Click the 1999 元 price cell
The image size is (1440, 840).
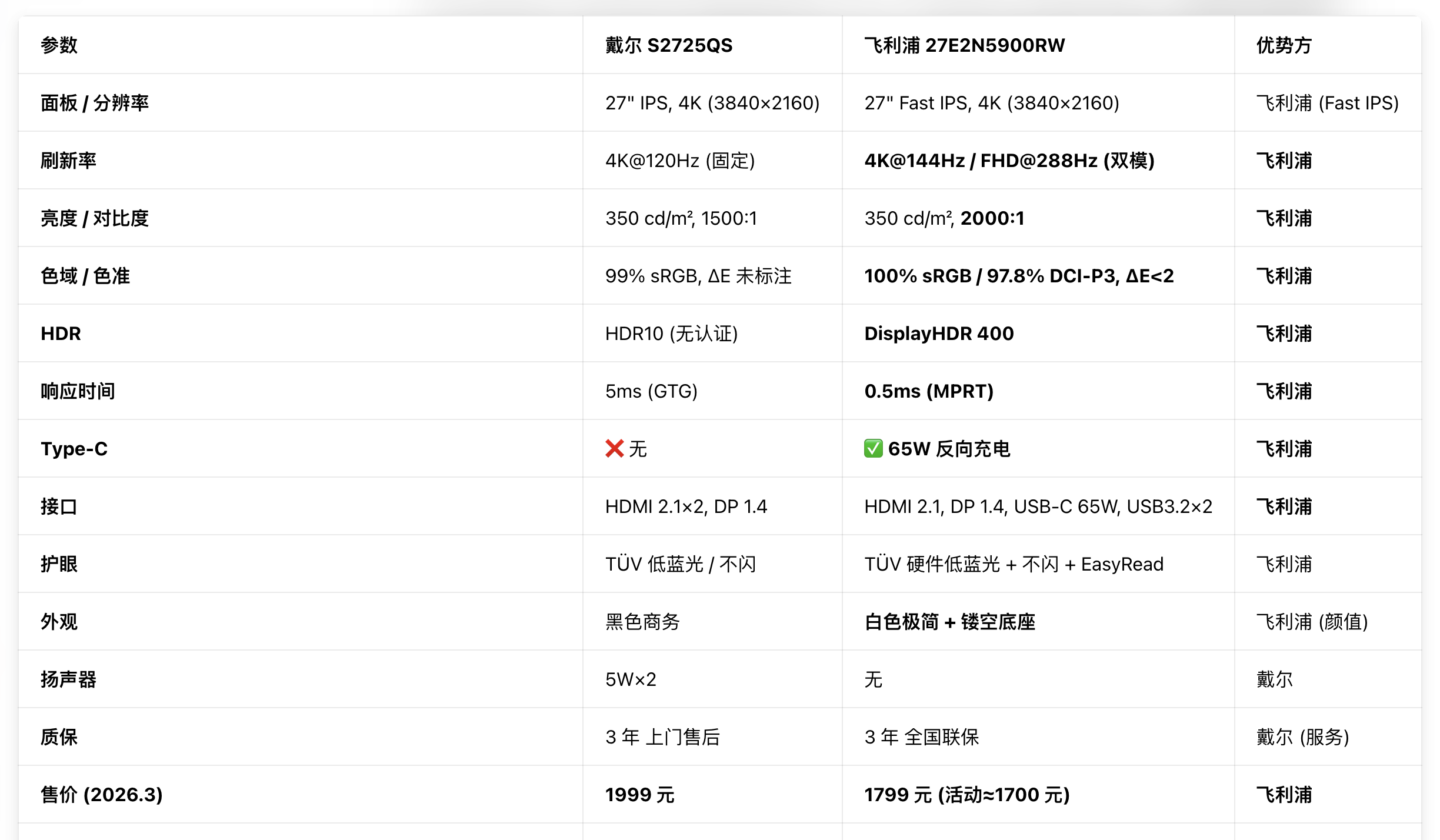pyautogui.click(x=639, y=795)
